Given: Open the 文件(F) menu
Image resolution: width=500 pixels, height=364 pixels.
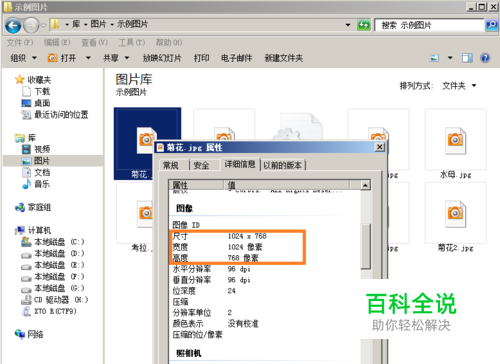Looking at the screenshot, I should click(x=20, y=43).
